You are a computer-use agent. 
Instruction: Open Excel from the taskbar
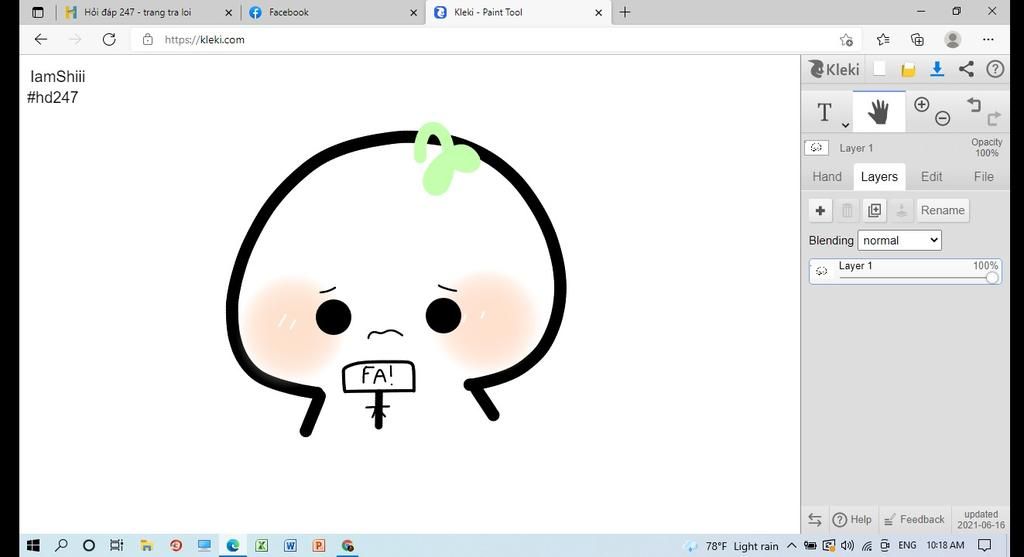coord(261,545)
